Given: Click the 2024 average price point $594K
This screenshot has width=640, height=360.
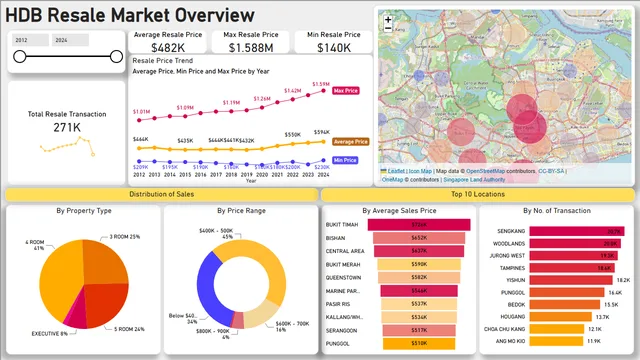Looking at the screenshot, I should click(324, 142).
